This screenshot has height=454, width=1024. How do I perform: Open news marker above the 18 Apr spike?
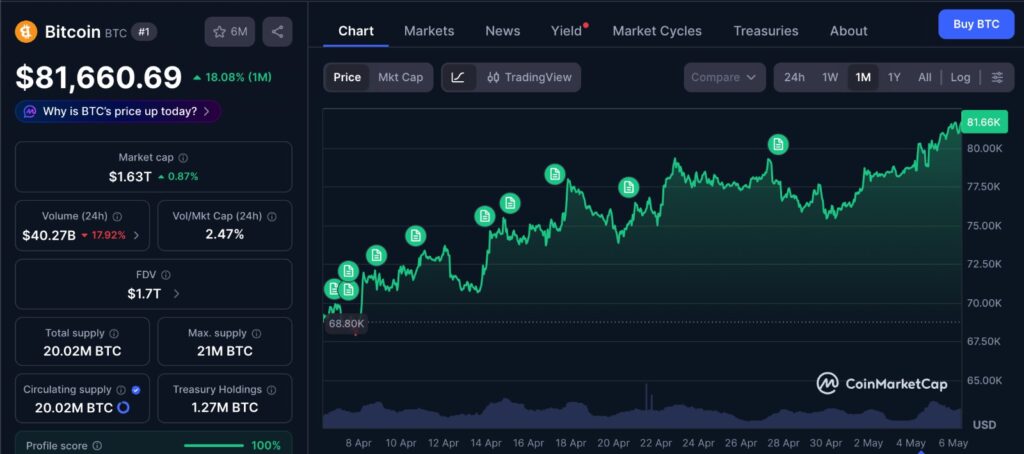[554, 174]
